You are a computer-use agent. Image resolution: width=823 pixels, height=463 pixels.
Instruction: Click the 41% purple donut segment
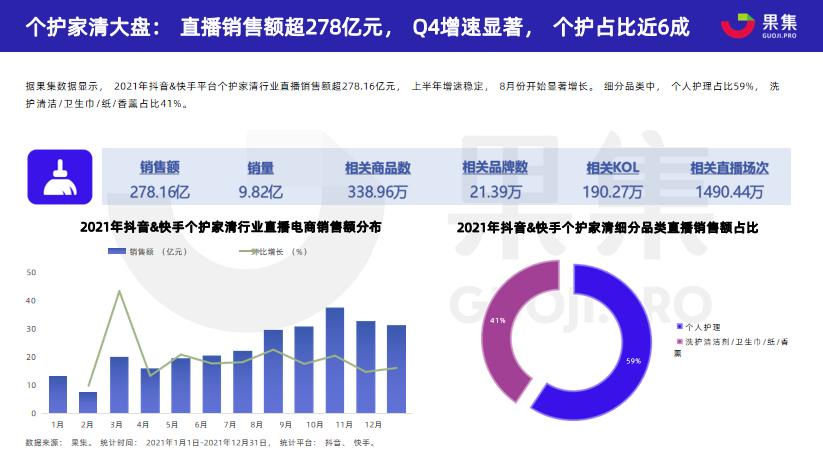499,320
